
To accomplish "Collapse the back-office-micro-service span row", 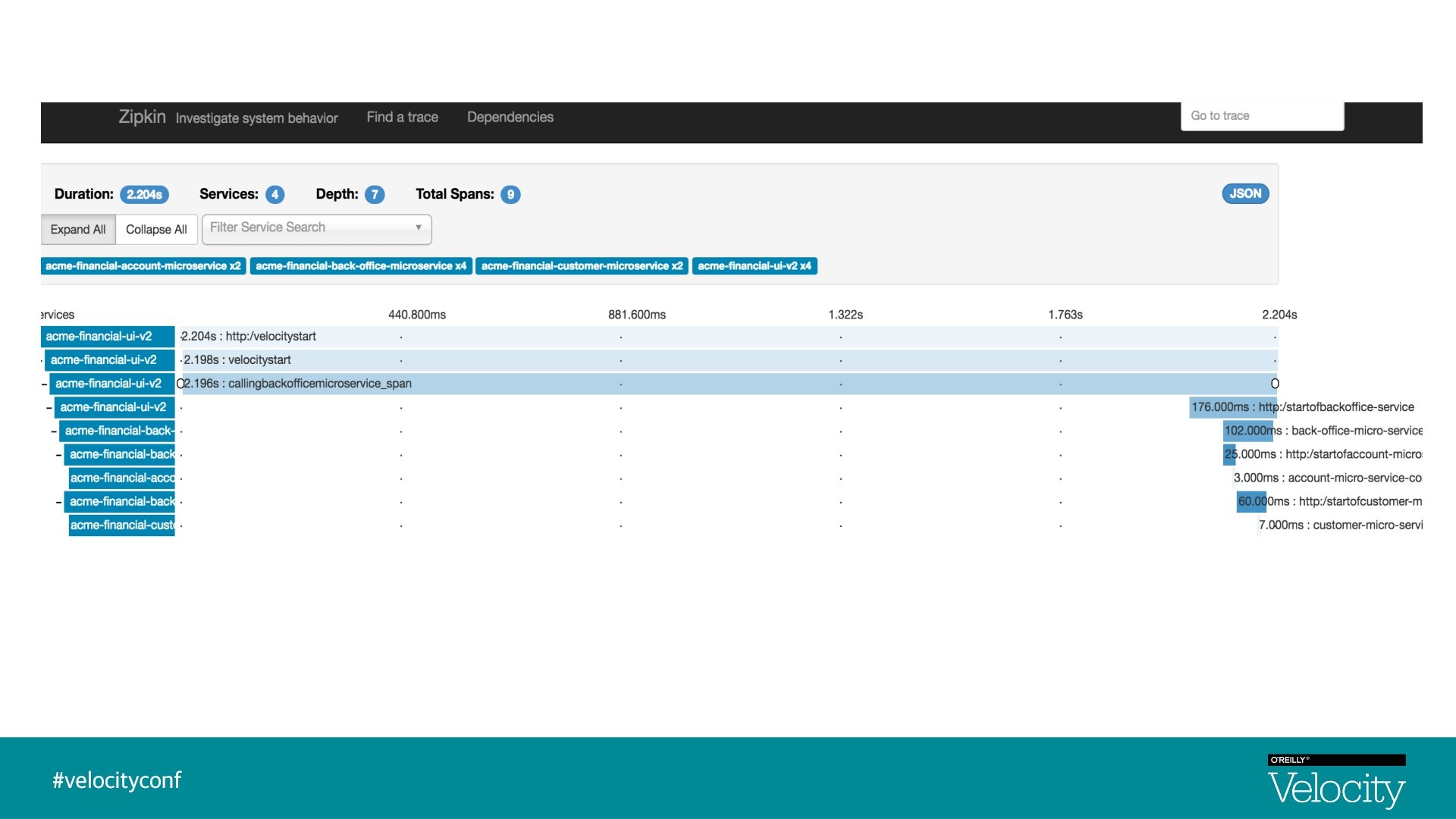I will coord(54,431).
